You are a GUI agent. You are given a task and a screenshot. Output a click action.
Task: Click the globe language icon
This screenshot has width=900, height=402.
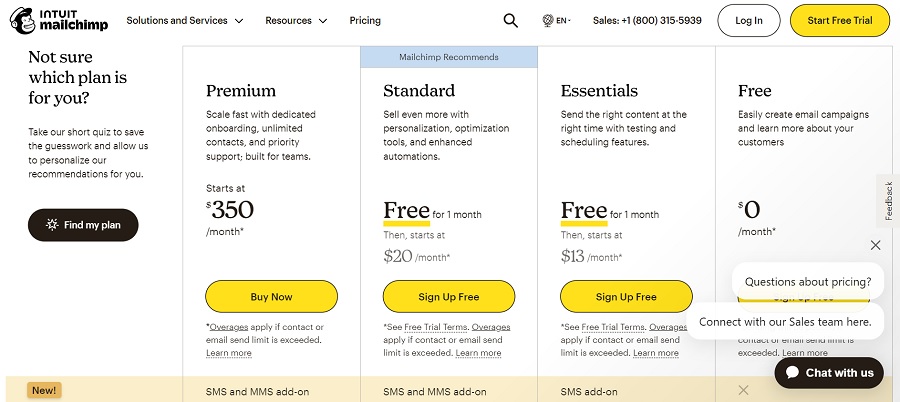[x=547, y=20]
